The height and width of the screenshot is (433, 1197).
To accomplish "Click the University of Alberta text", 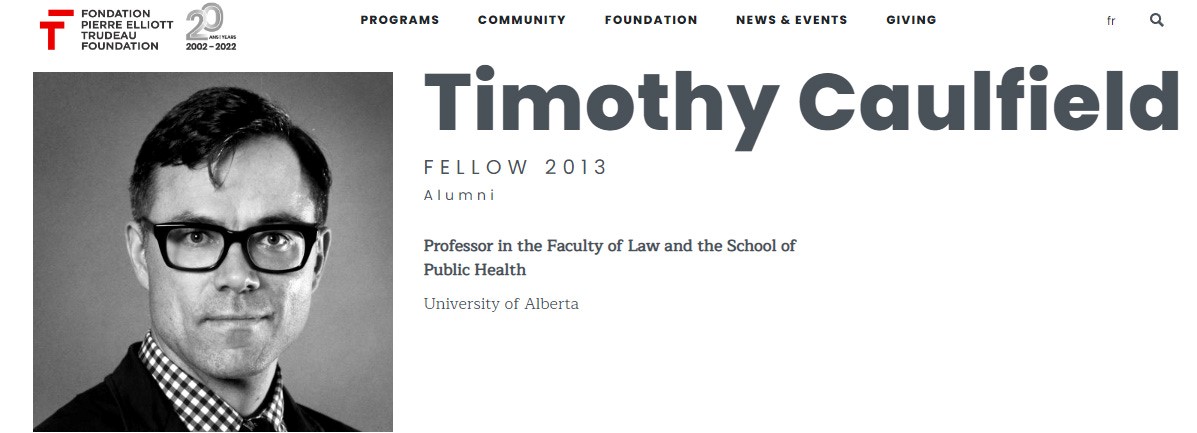I will pos(501,304).
